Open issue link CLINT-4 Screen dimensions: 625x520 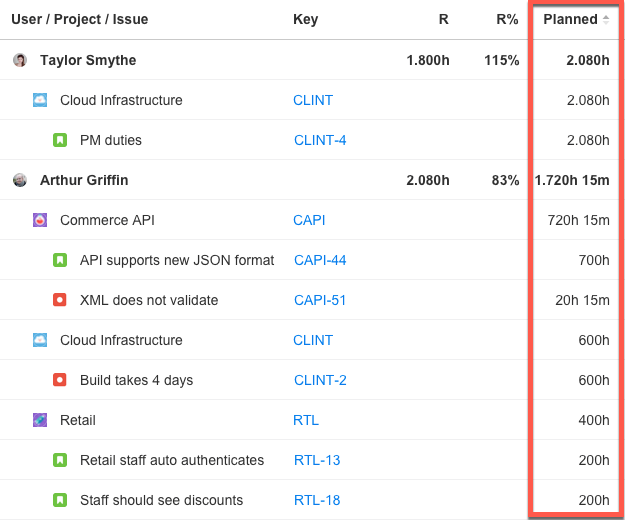point(320,140)
